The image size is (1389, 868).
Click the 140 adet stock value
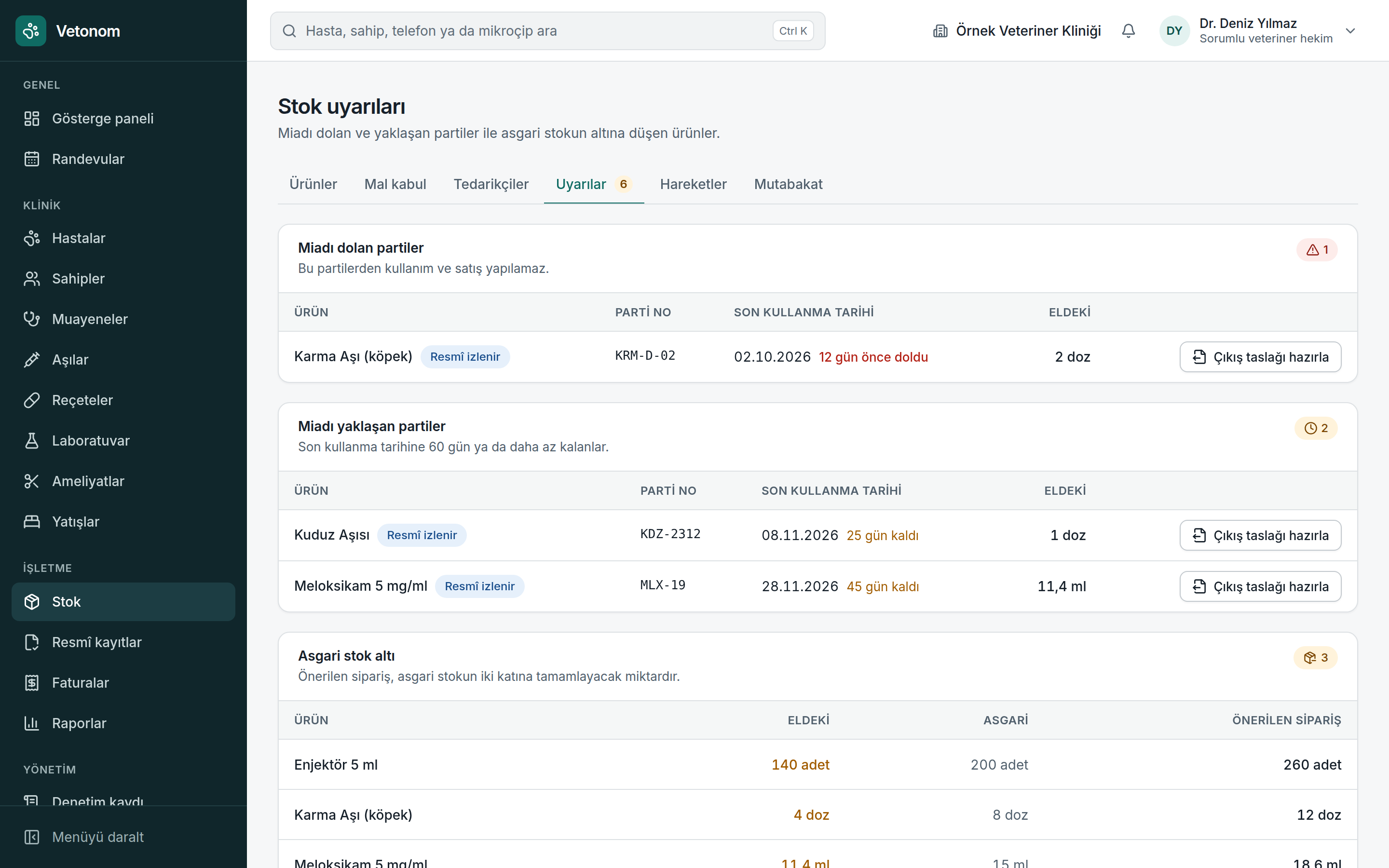(801, 765)
